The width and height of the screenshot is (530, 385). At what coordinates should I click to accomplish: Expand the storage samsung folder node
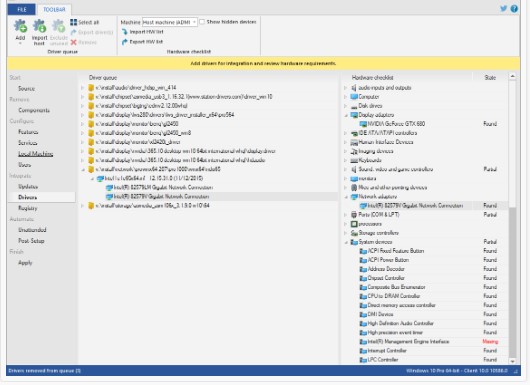(x=82, y=206)
